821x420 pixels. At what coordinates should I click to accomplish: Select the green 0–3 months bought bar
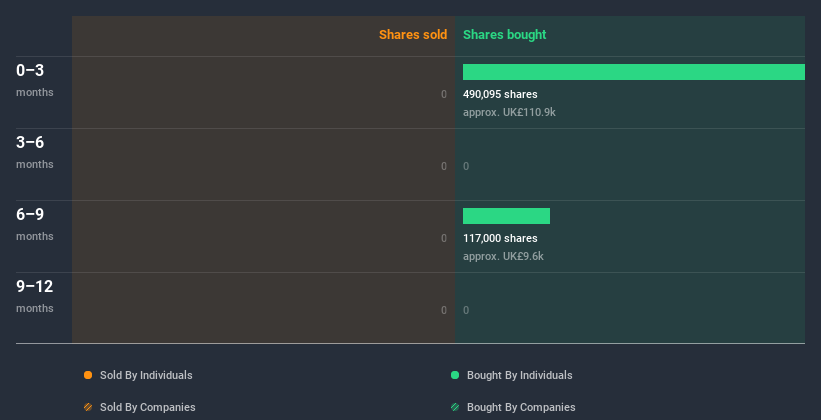pyautogui.click(x=633, y=72)
